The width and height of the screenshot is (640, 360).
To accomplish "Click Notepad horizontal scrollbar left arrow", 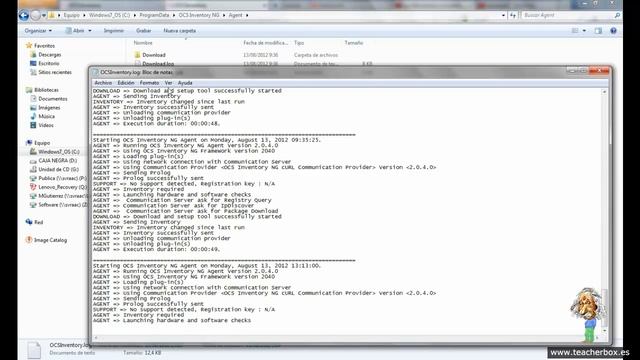I will [x=96, y=338].
